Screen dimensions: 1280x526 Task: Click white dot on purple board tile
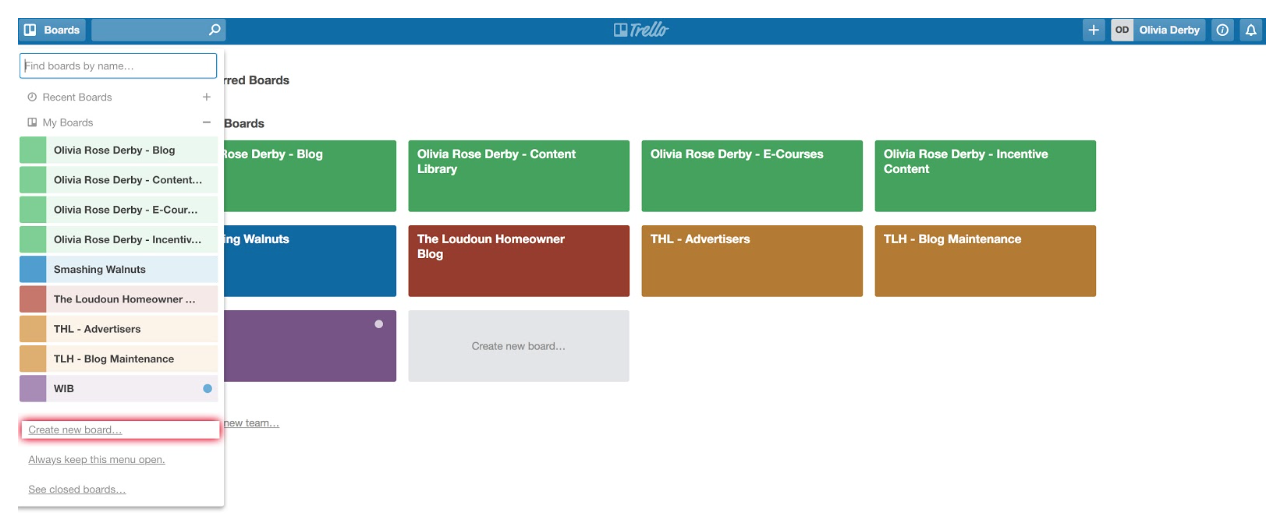tap(379, 324)
